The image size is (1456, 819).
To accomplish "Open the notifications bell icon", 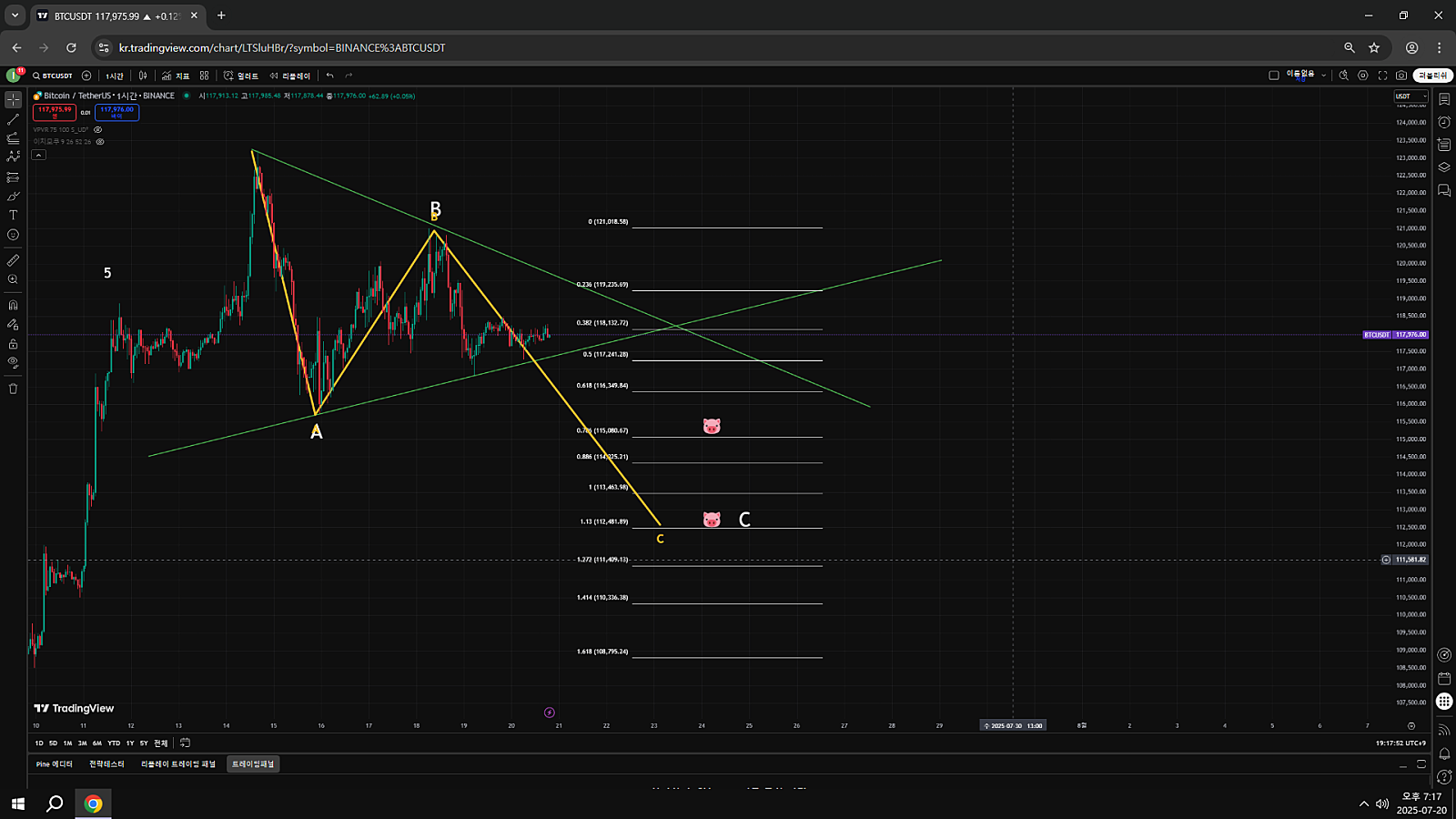I will tap(1444, 753).
